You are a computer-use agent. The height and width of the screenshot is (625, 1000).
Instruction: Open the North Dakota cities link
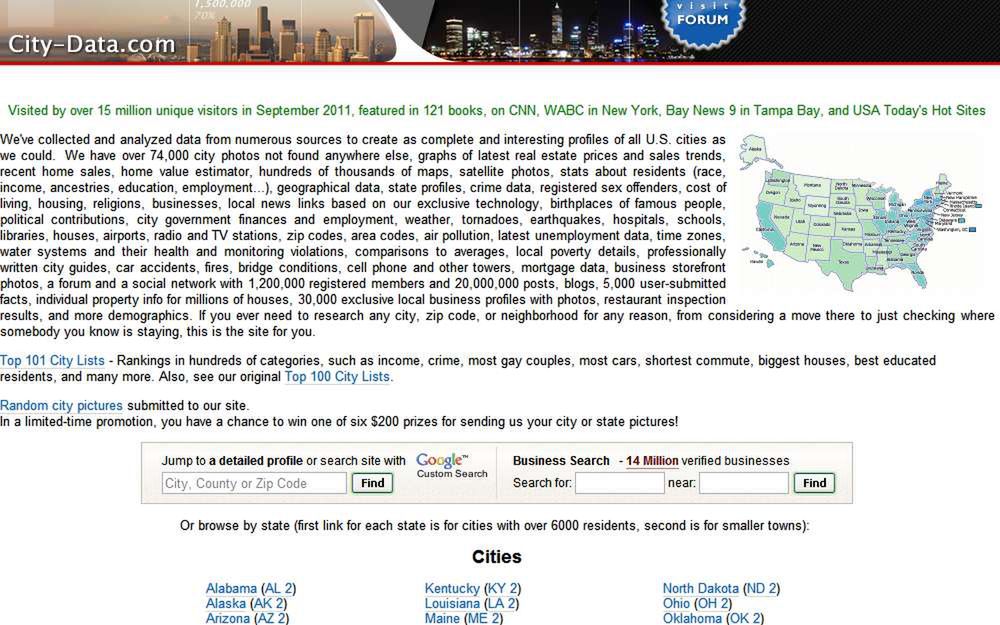[700, 588]
